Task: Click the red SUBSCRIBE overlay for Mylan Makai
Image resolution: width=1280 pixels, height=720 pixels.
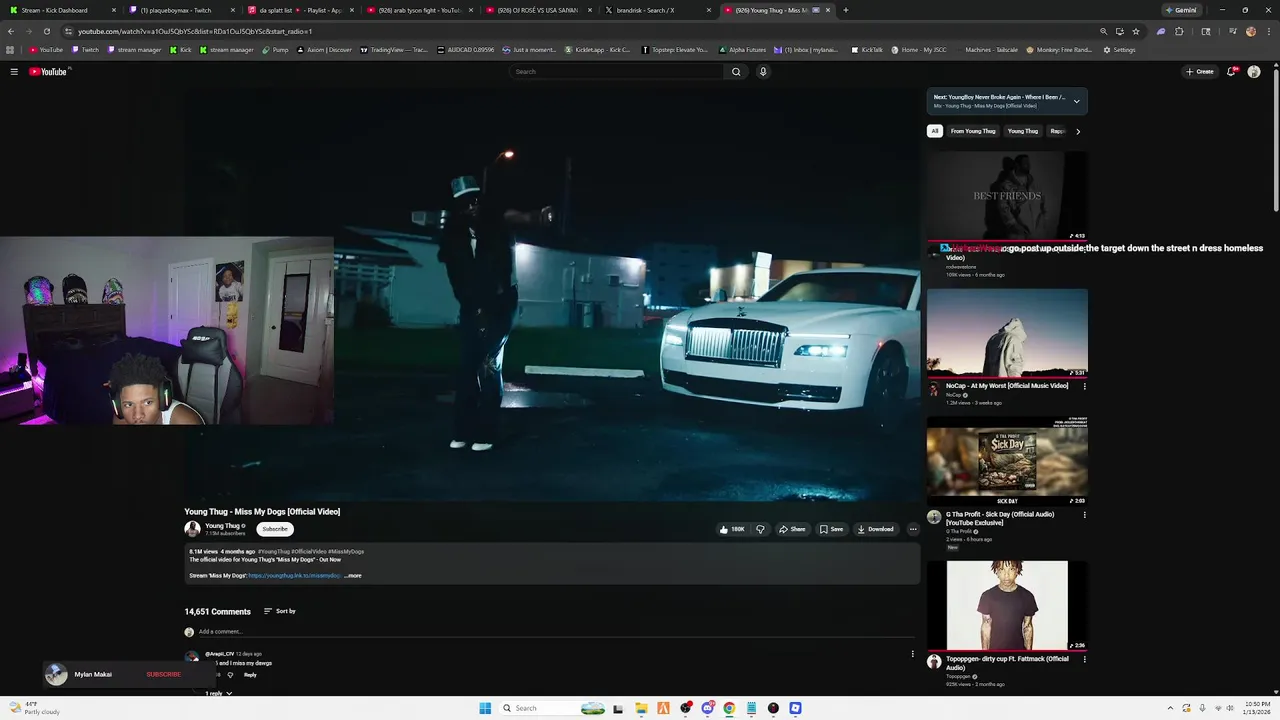Action: click(164, 674)
